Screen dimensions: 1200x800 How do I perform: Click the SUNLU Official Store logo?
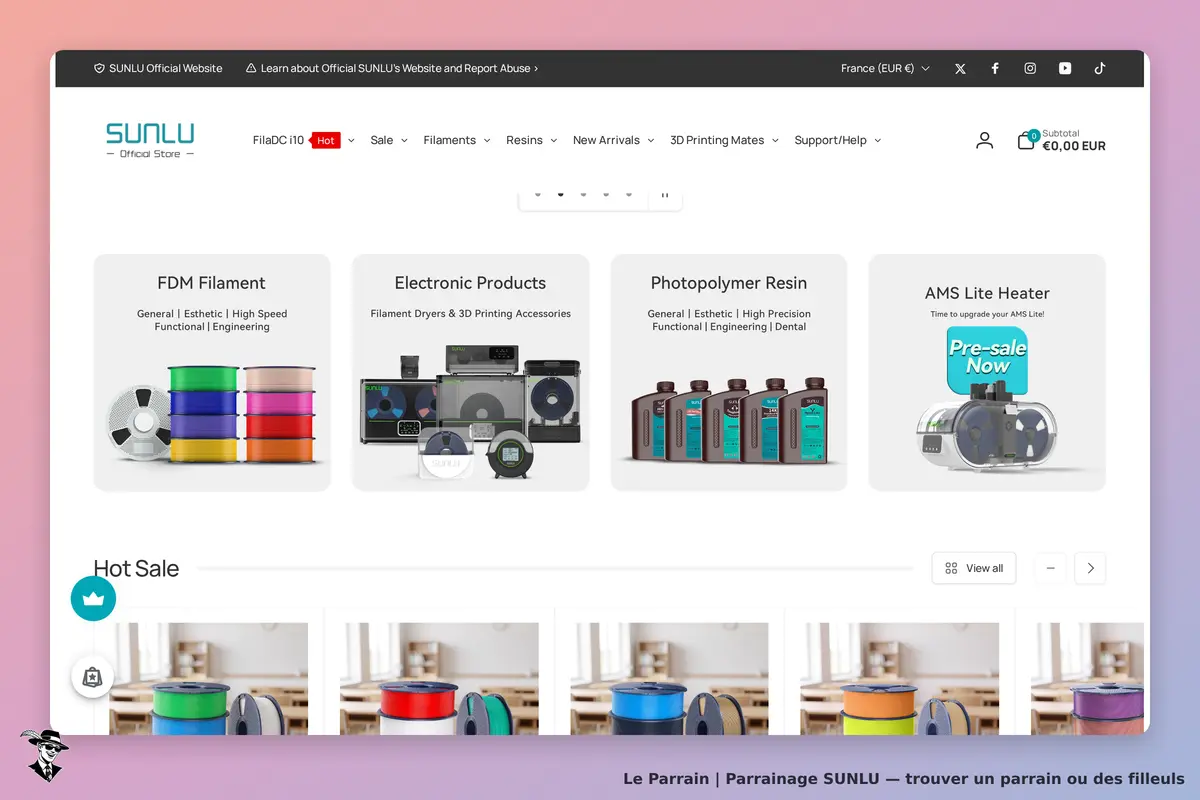[x=150, y=140]
